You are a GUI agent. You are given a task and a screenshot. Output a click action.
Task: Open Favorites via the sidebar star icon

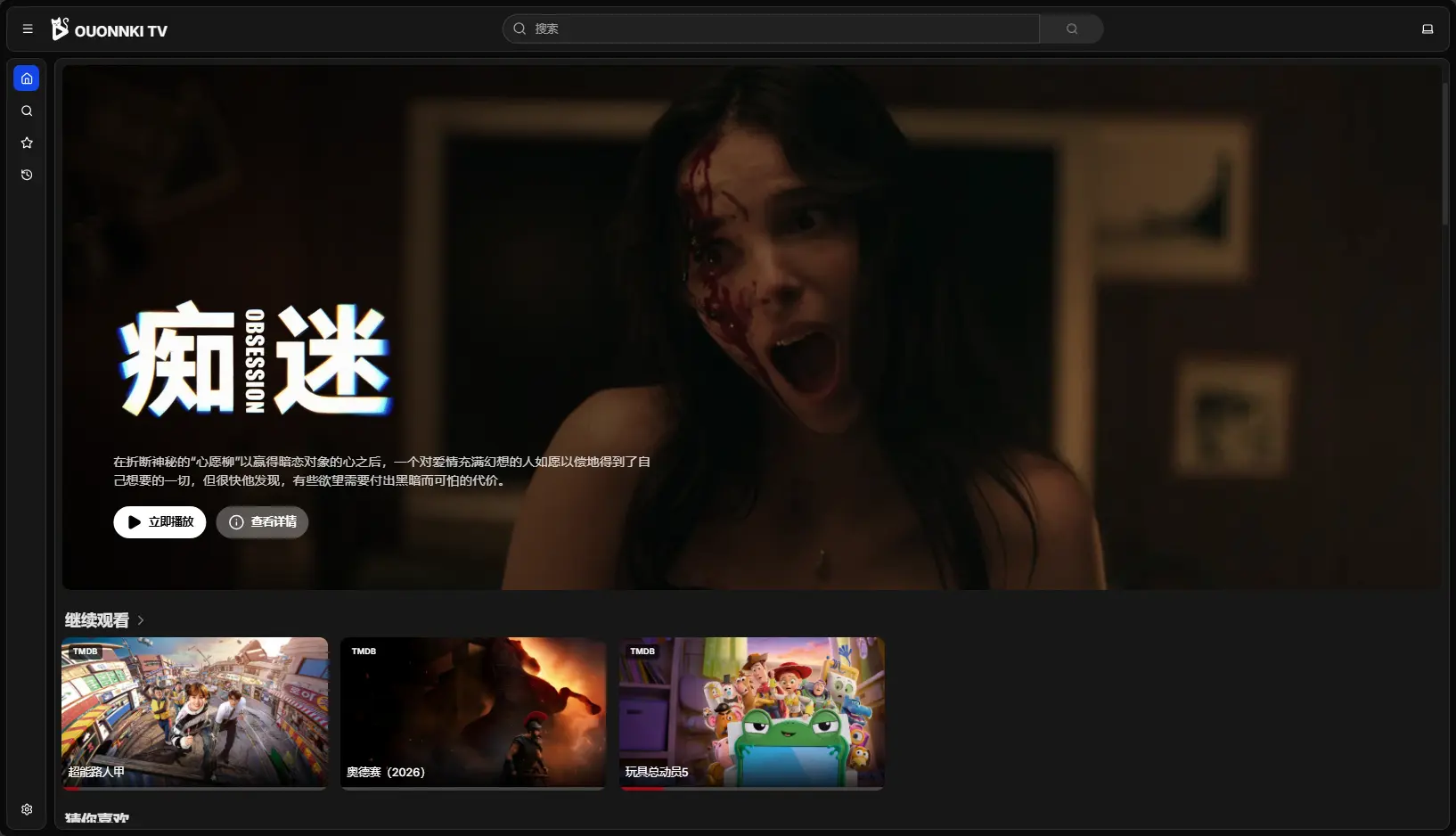click(27, 143)
